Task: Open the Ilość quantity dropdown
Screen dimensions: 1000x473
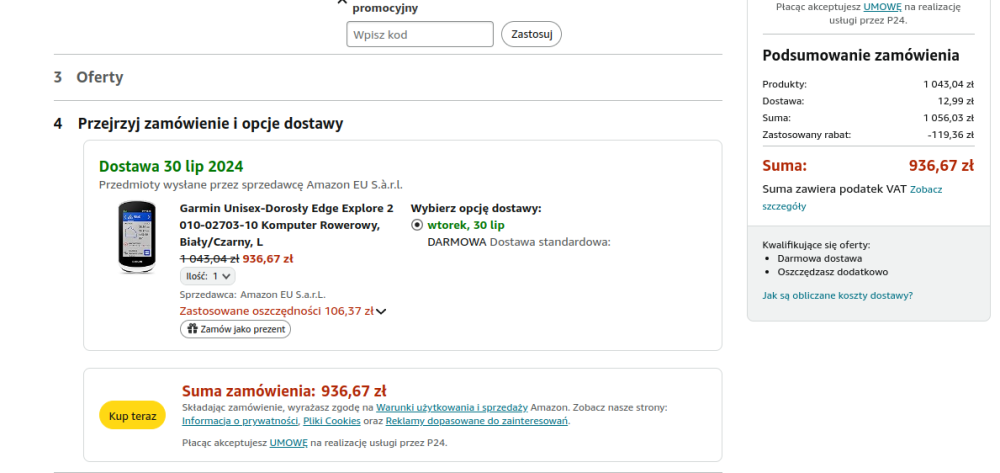Action: (x=208, y=276)
